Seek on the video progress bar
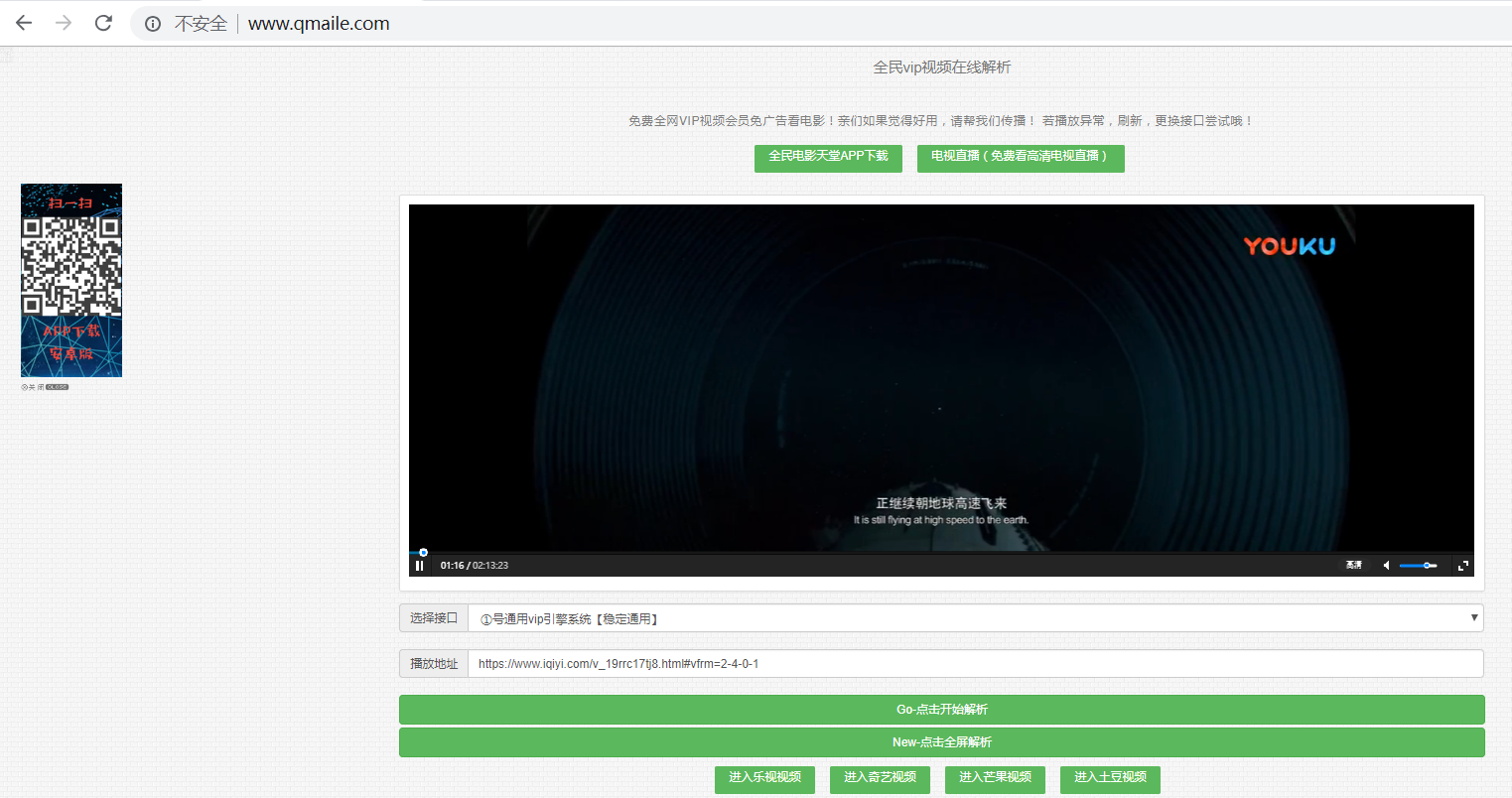Screen dimensions: 1512x798 coord(941,553)
